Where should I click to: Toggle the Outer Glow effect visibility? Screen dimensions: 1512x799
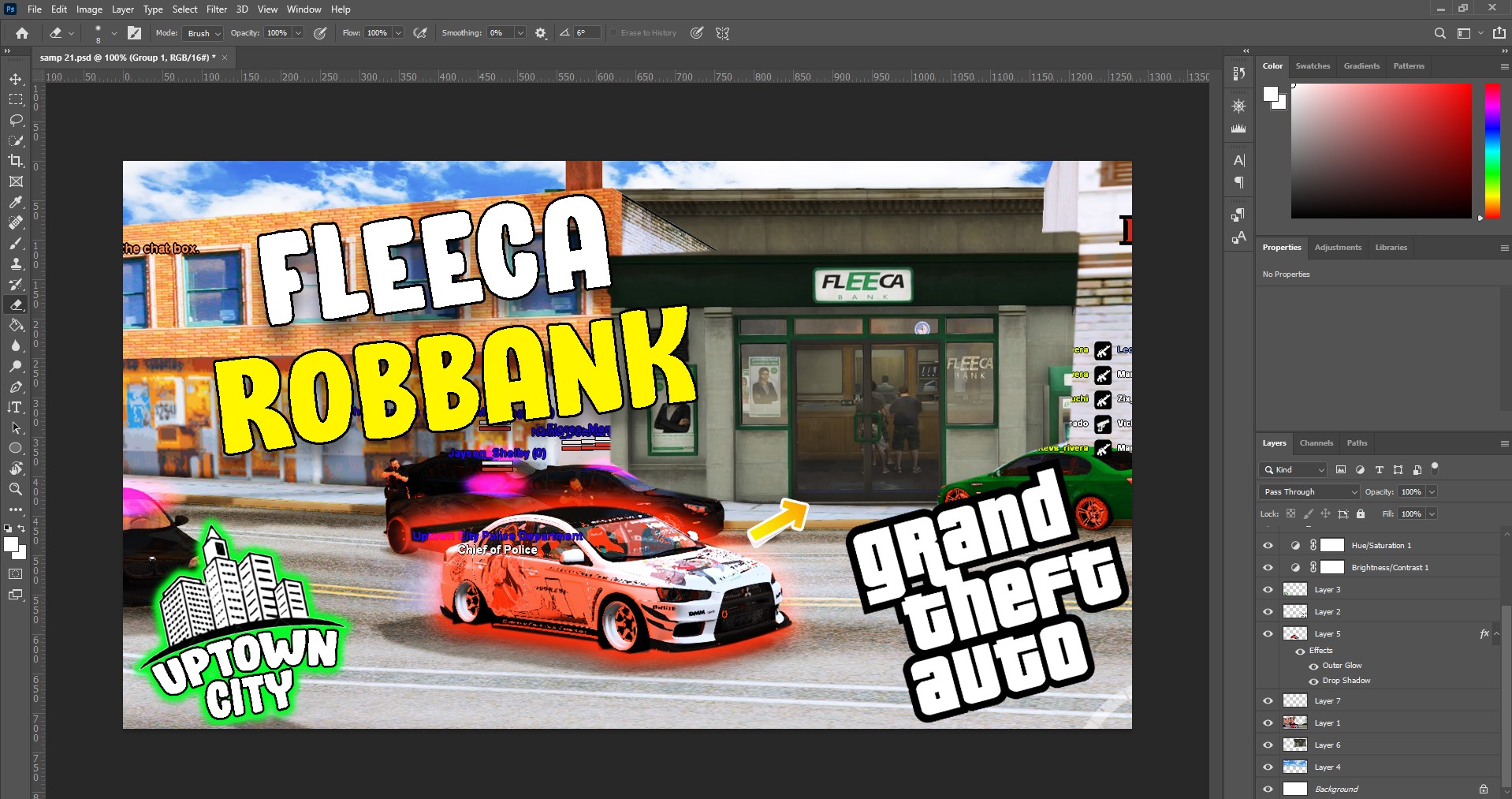[1313, 666]
